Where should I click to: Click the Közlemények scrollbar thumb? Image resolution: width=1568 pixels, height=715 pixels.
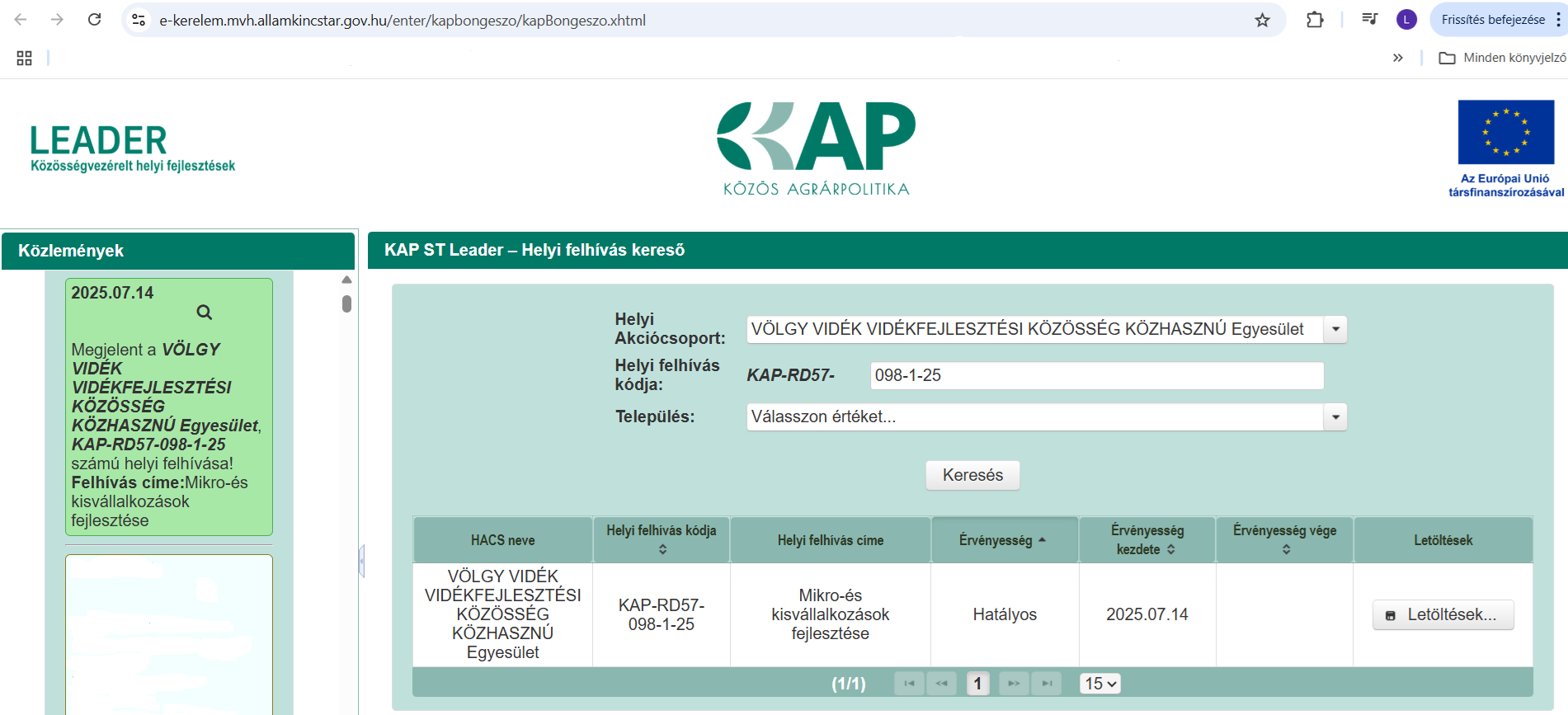pyautogui.click(x=346, y=303)
